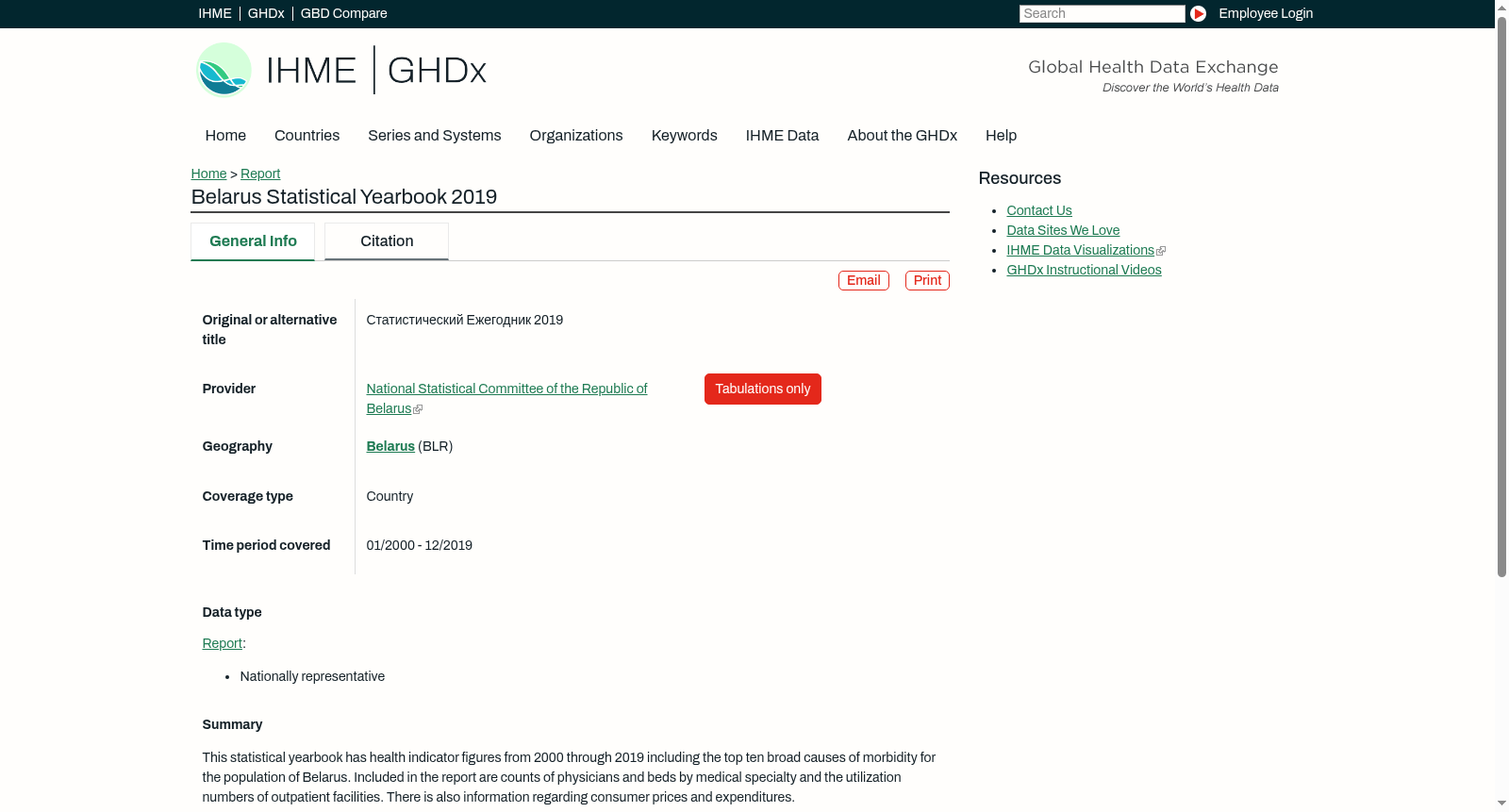Click the Geography field label

(x=238, y=447)
